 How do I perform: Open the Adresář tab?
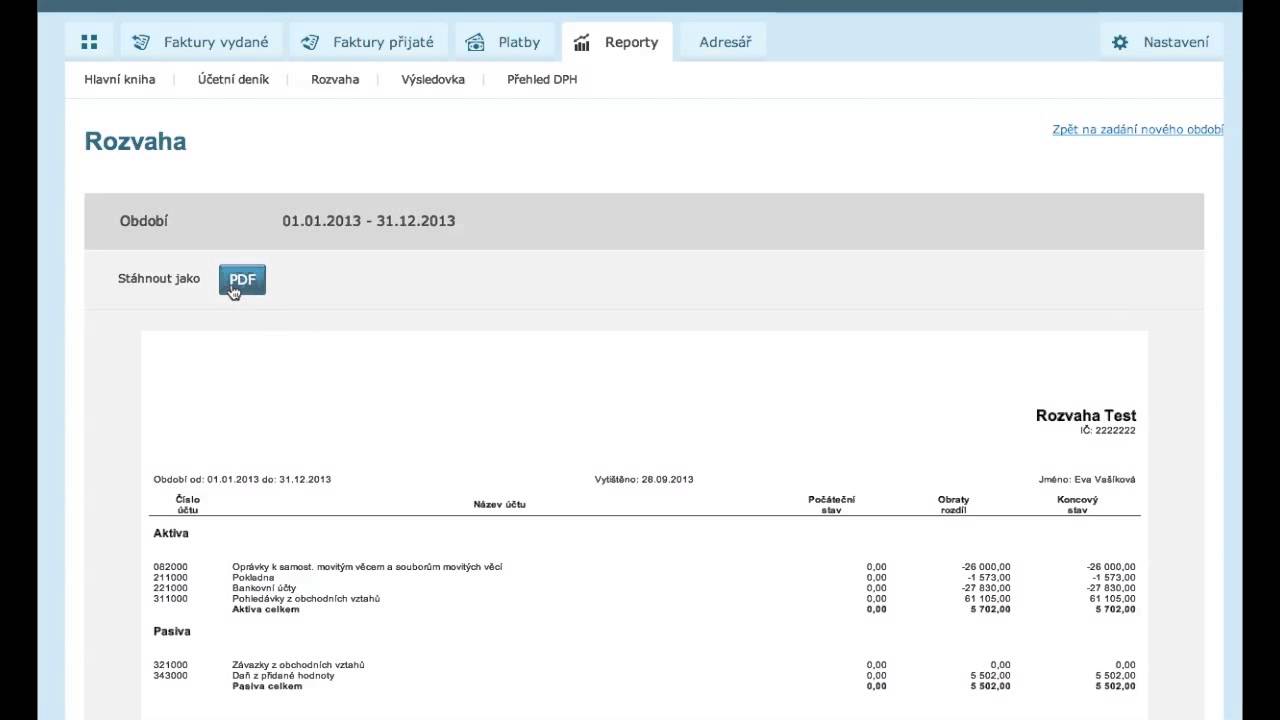point(725,42)
